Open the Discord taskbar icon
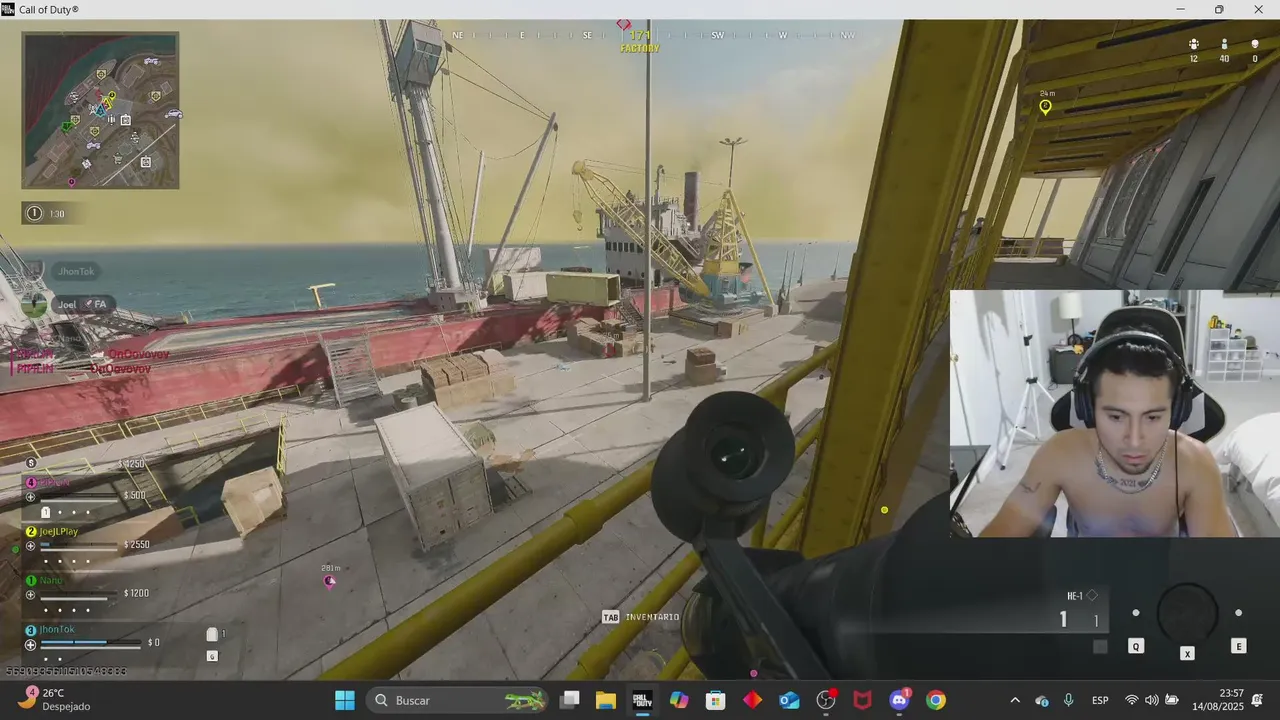Screen dimensions: 1280x720 (898, 700)
